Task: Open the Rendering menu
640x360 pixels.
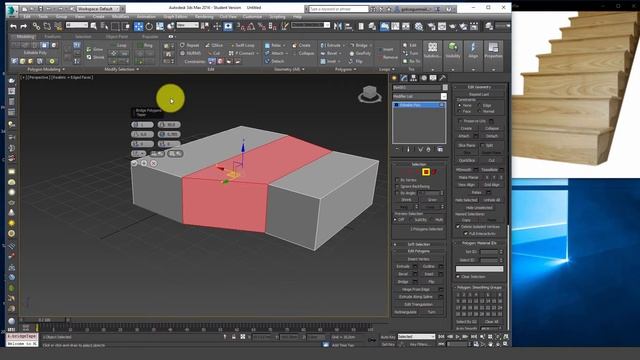Action: point(204,17)
